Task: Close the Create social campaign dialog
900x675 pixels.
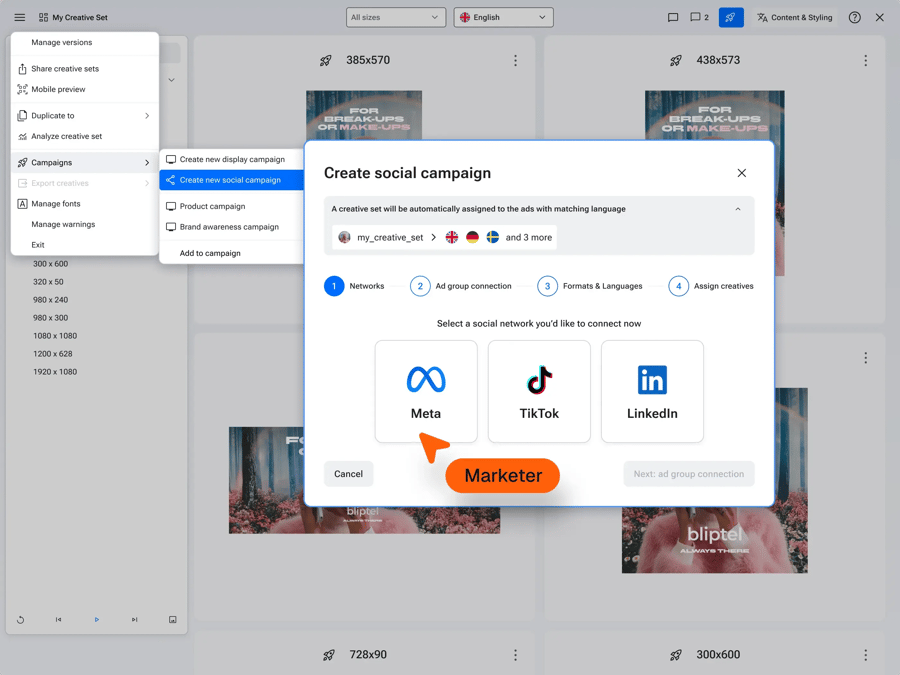Action: click(x=741, y=173)
